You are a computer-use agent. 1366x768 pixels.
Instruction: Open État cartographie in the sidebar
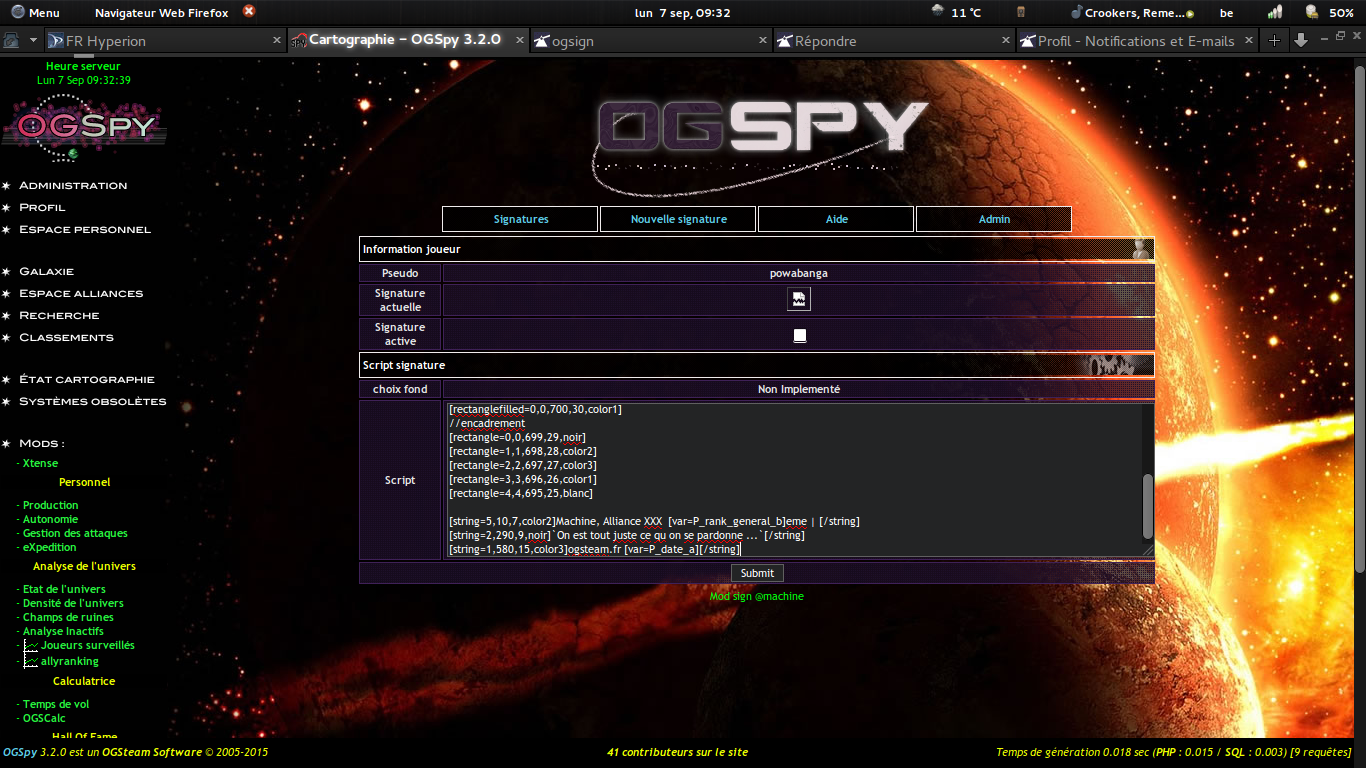[87, 380]
